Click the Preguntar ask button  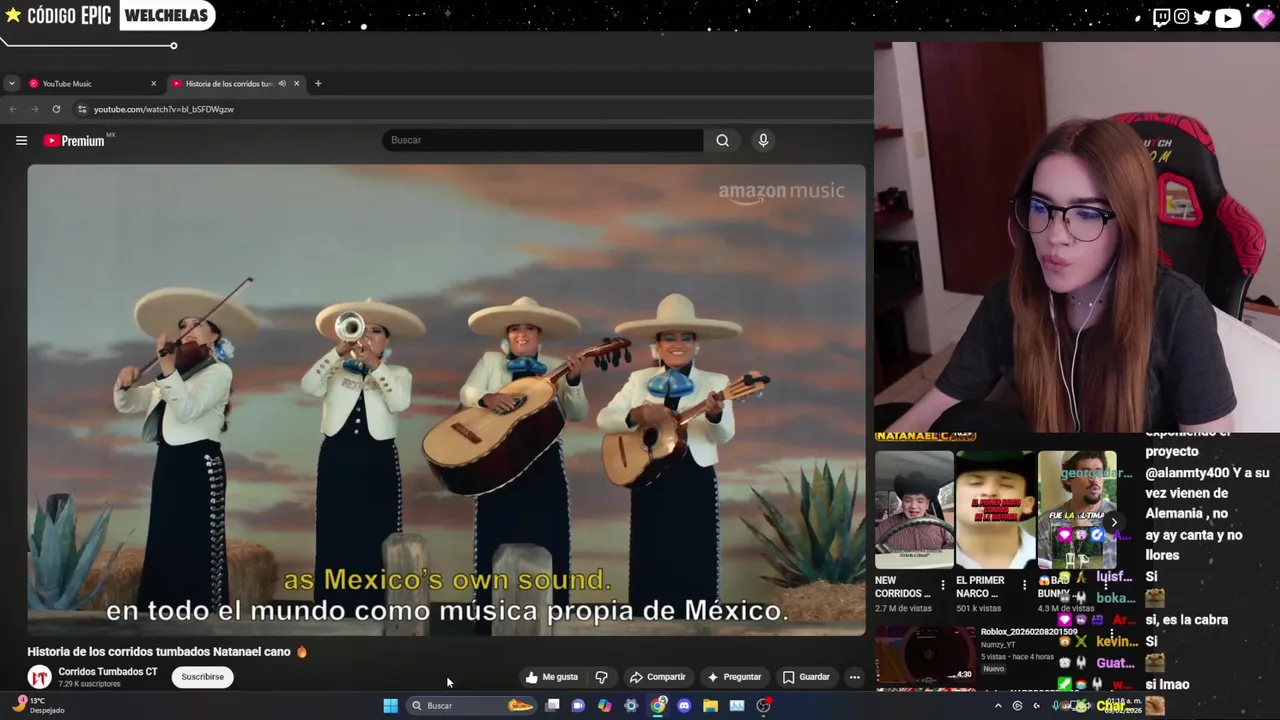click(734, 677)
